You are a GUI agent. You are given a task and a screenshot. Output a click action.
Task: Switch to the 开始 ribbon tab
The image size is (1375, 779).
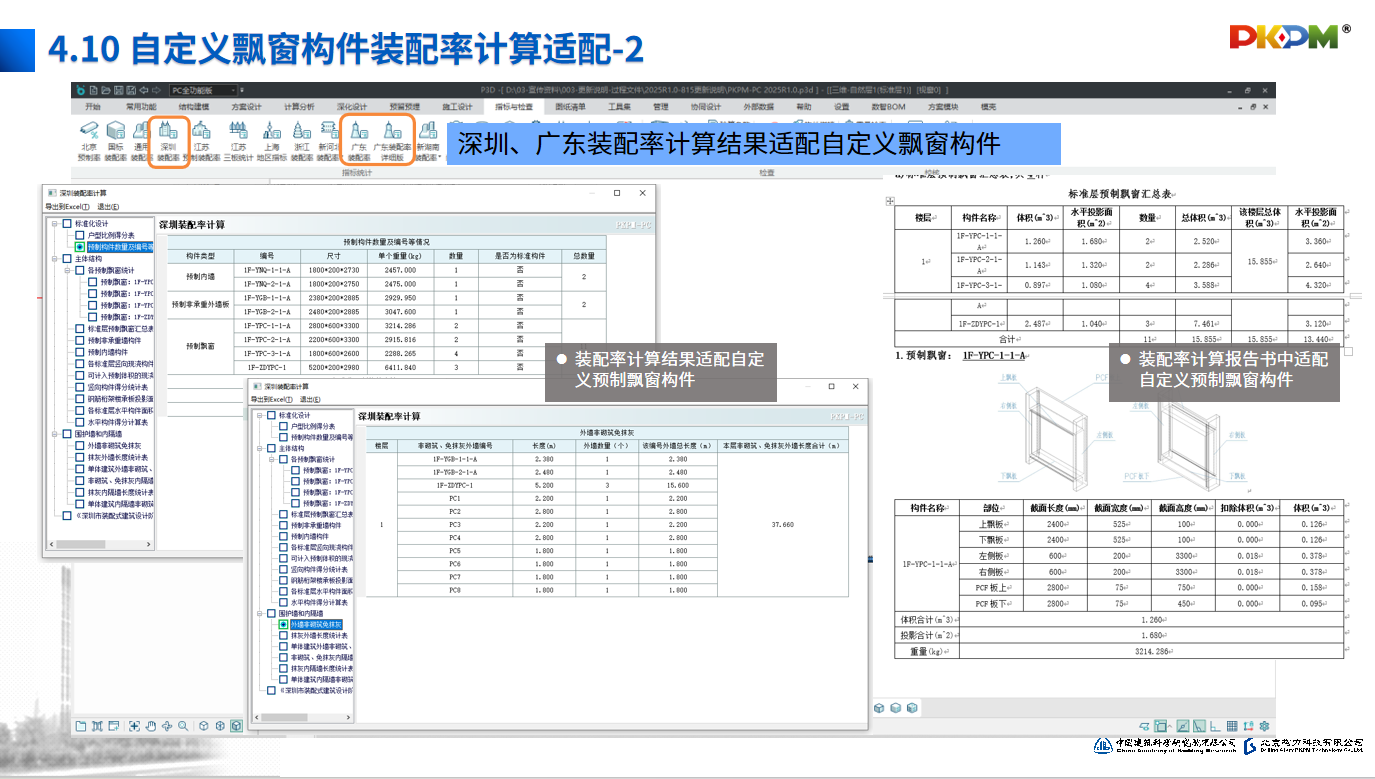[93, 107]
